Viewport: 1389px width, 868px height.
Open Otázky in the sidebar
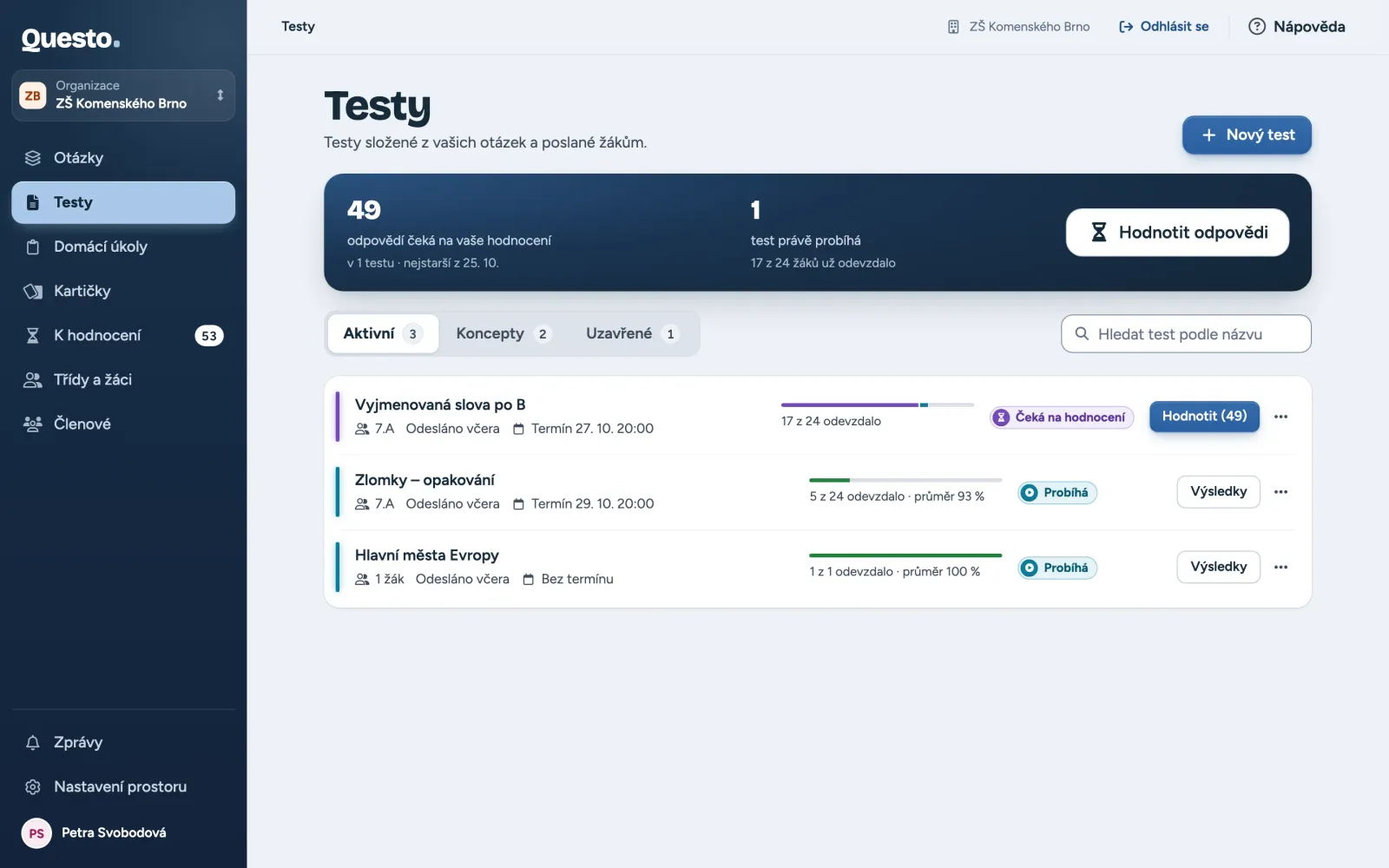[123, 158]
